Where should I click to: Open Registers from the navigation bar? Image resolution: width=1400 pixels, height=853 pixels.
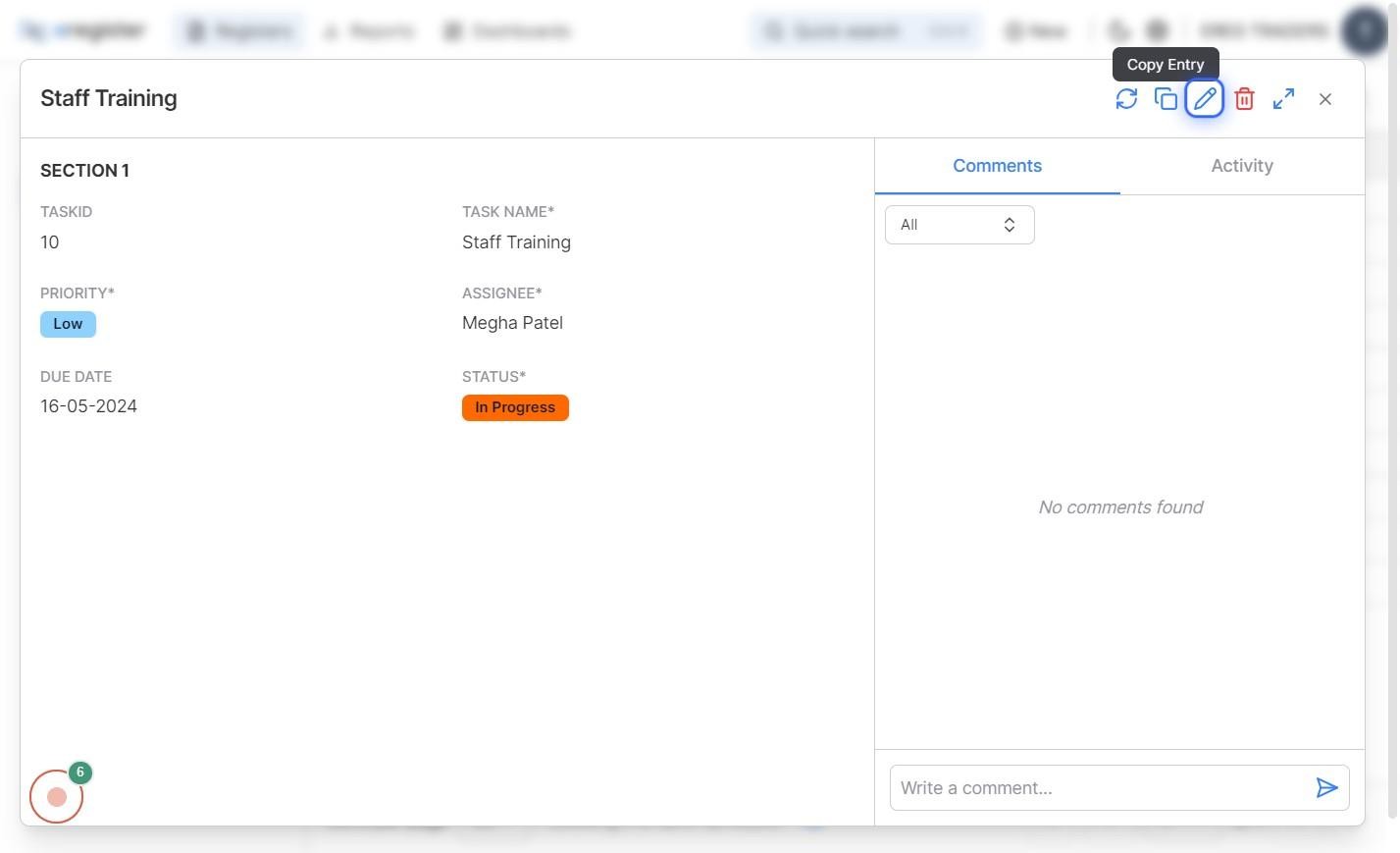pyautogui.click(x=239, y=30)
